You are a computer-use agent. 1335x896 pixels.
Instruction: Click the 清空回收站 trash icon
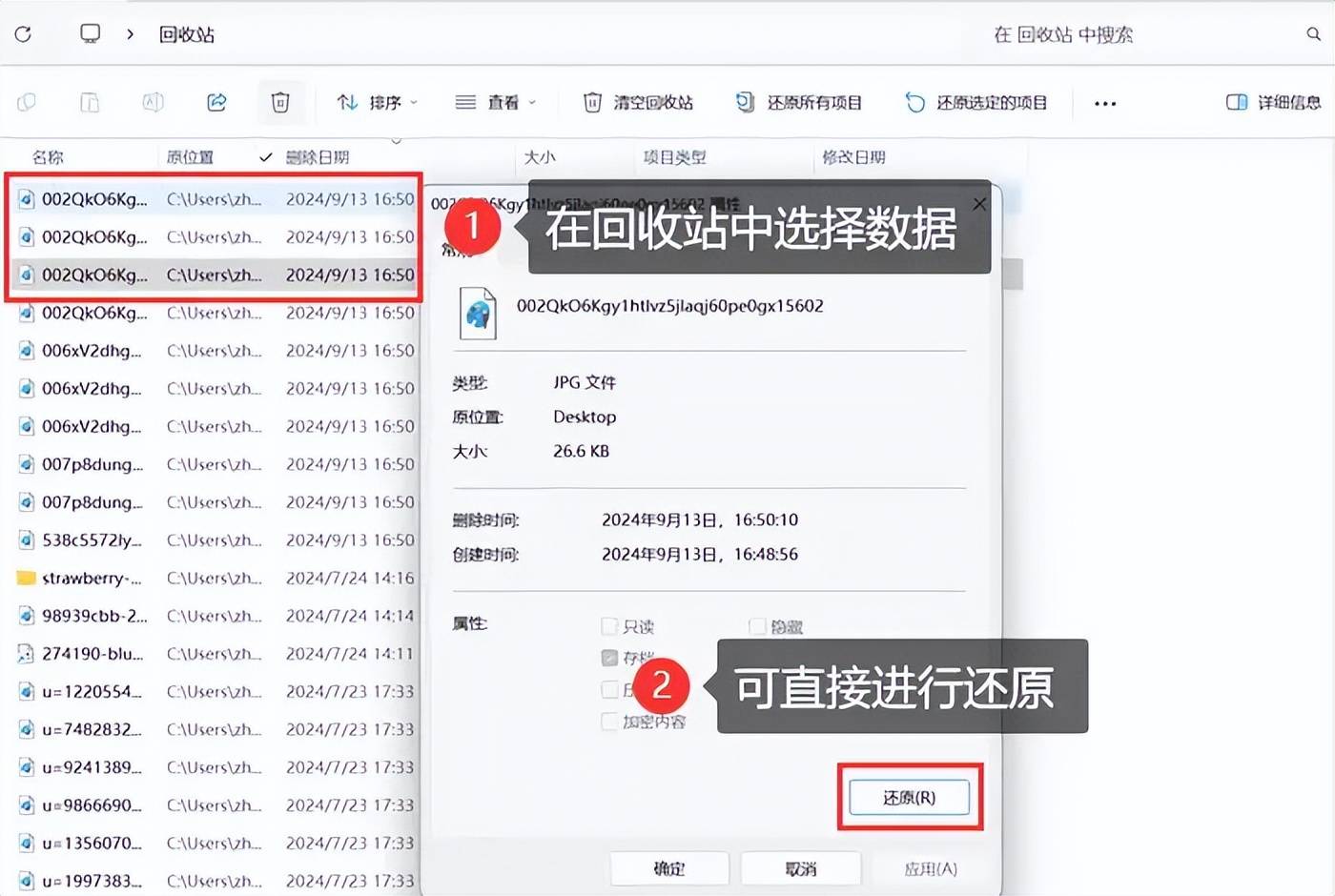(x=592, y=102)
